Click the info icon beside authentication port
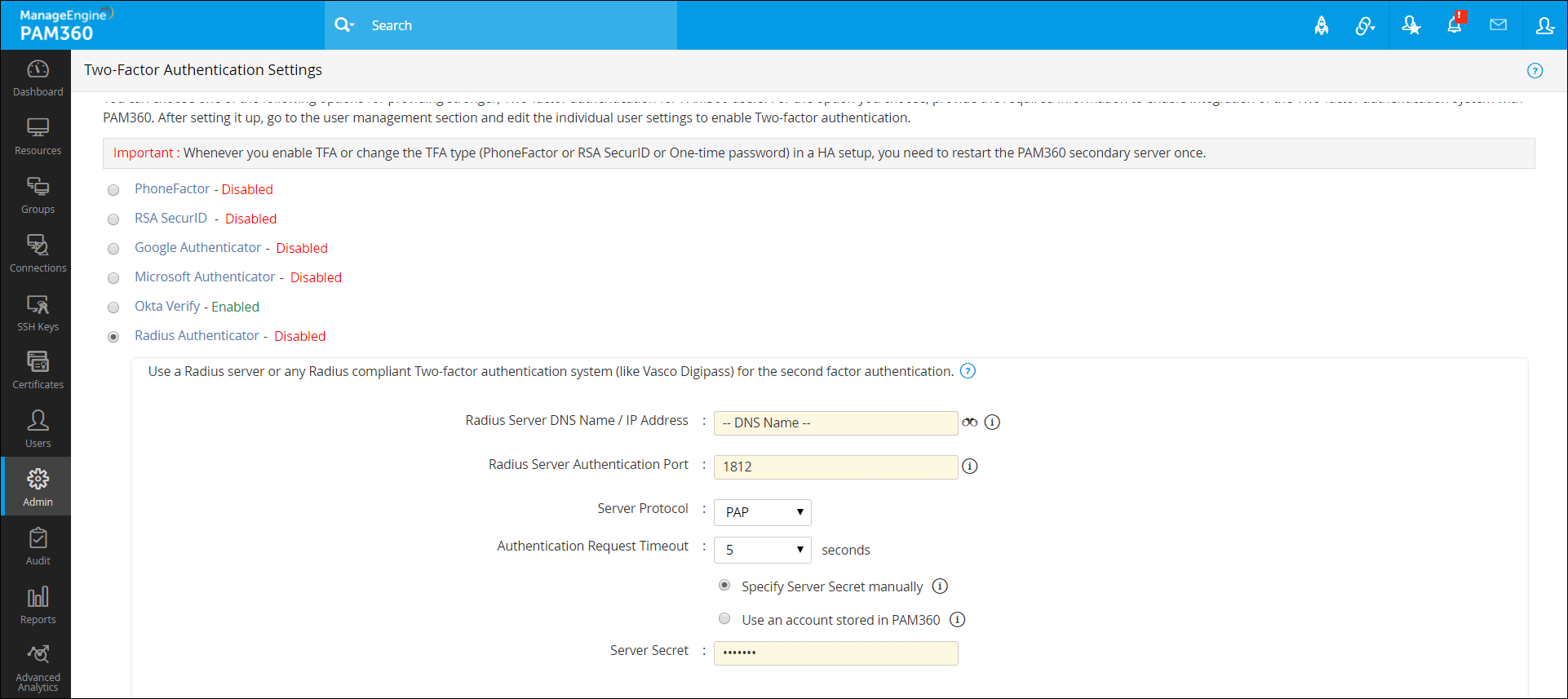Viewport: 1568px width, 699px height. 969,467
